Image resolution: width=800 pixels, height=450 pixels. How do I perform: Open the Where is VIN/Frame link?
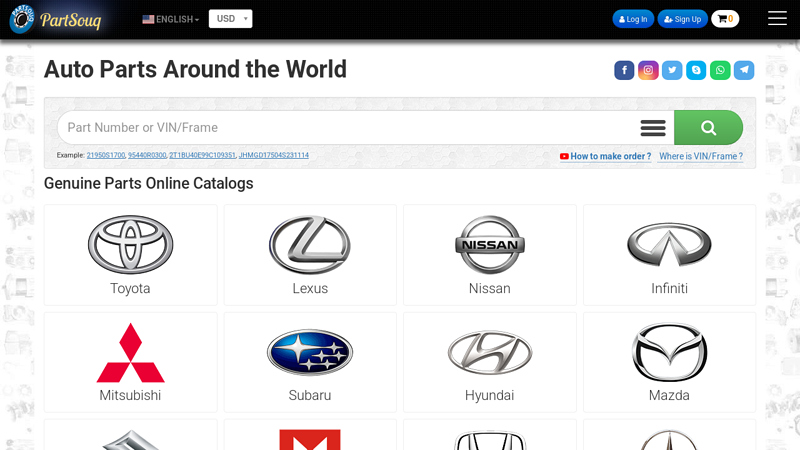pos(701,156)
